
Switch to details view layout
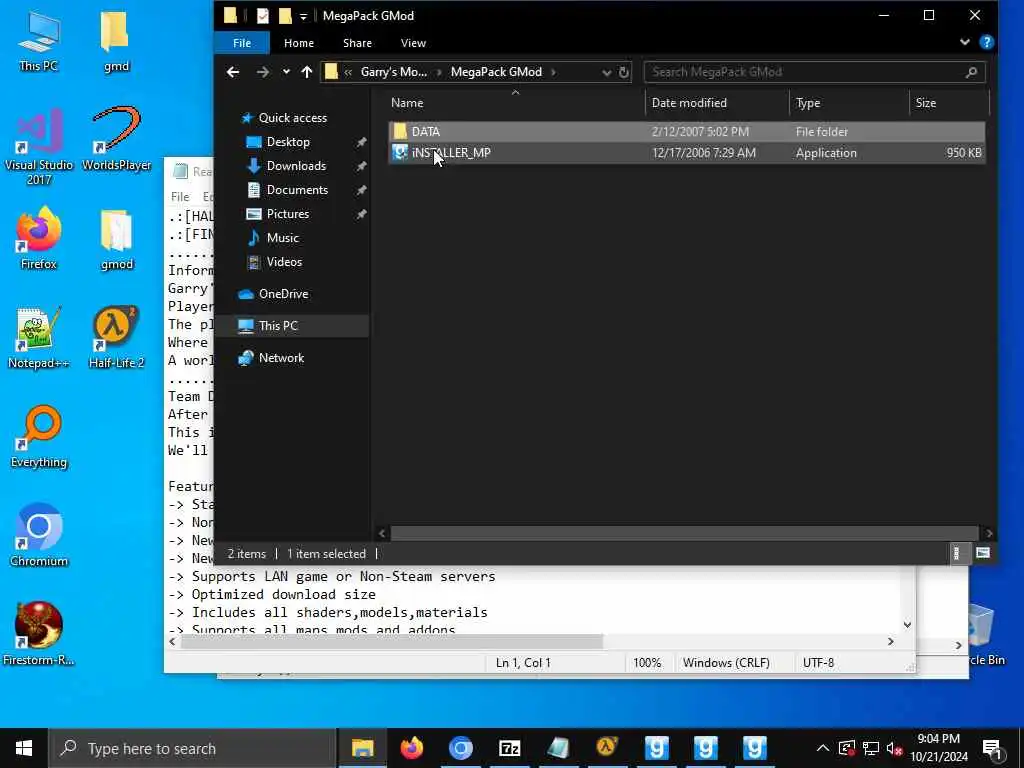(957, 553)
